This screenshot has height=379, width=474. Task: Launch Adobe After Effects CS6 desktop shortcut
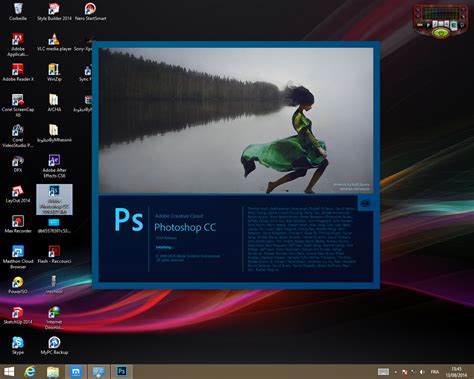click(54, 166)
